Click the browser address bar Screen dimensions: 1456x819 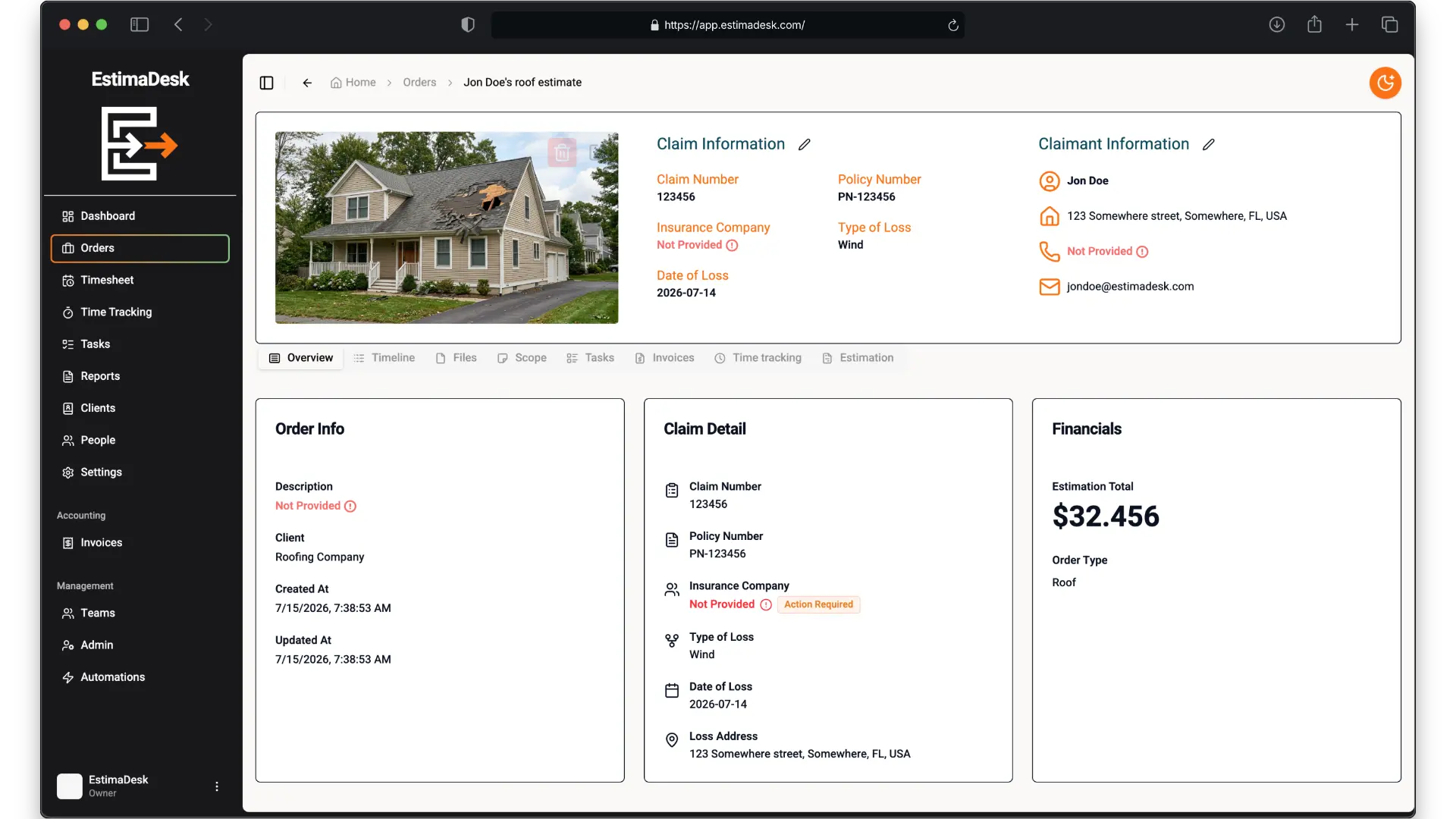pyautogui.click(x=727, y=25)
